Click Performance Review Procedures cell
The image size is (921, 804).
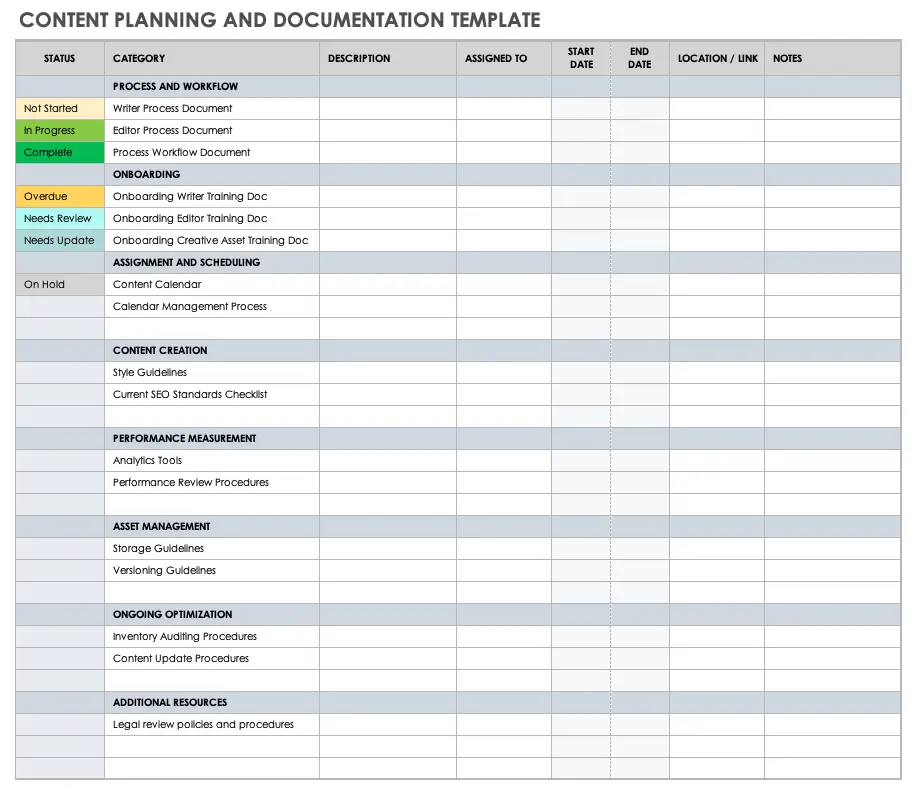pos(212,483)
